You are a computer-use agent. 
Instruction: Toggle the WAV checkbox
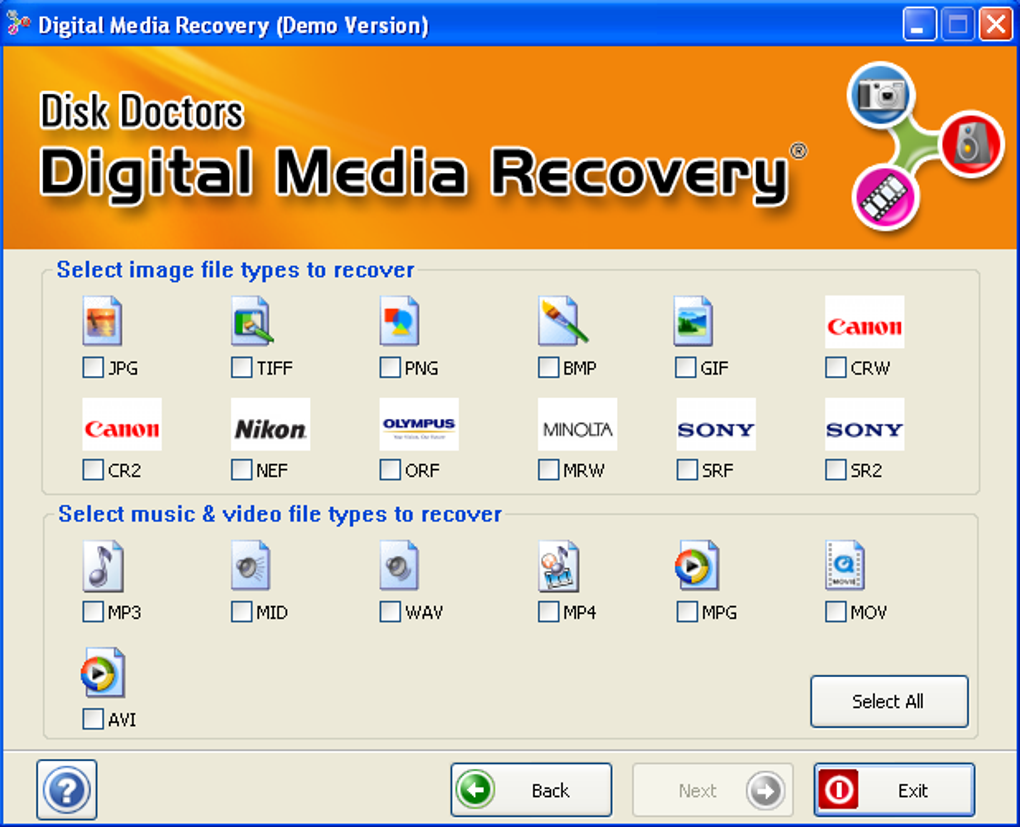pos(390,612)
